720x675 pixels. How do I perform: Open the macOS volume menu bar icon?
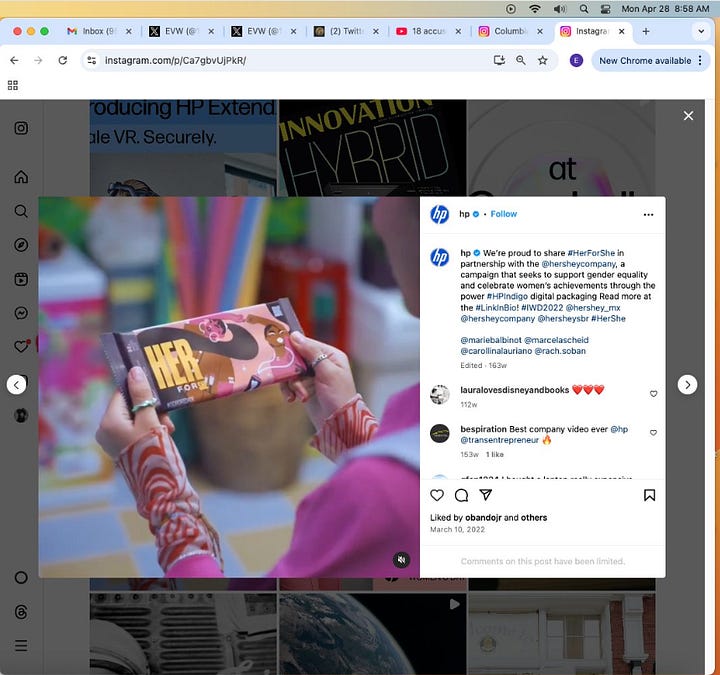559,9
